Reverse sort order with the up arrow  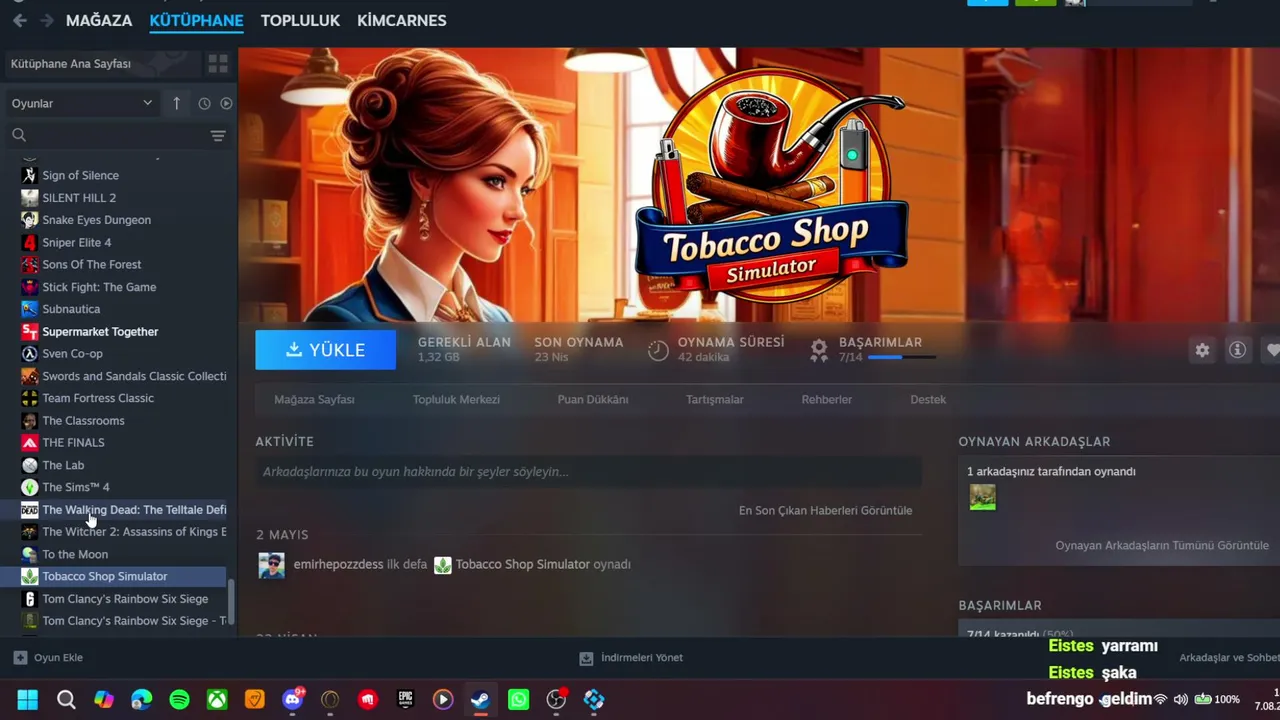click(177, 103)
